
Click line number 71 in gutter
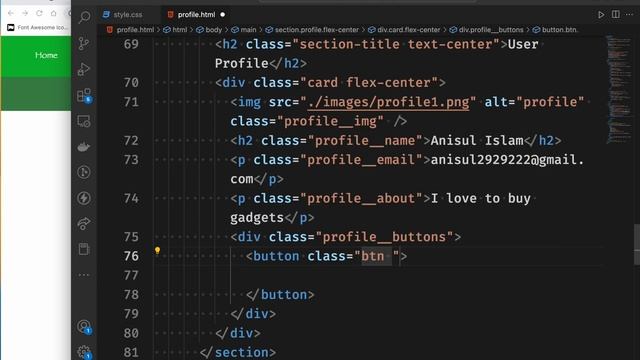[131, 102]
